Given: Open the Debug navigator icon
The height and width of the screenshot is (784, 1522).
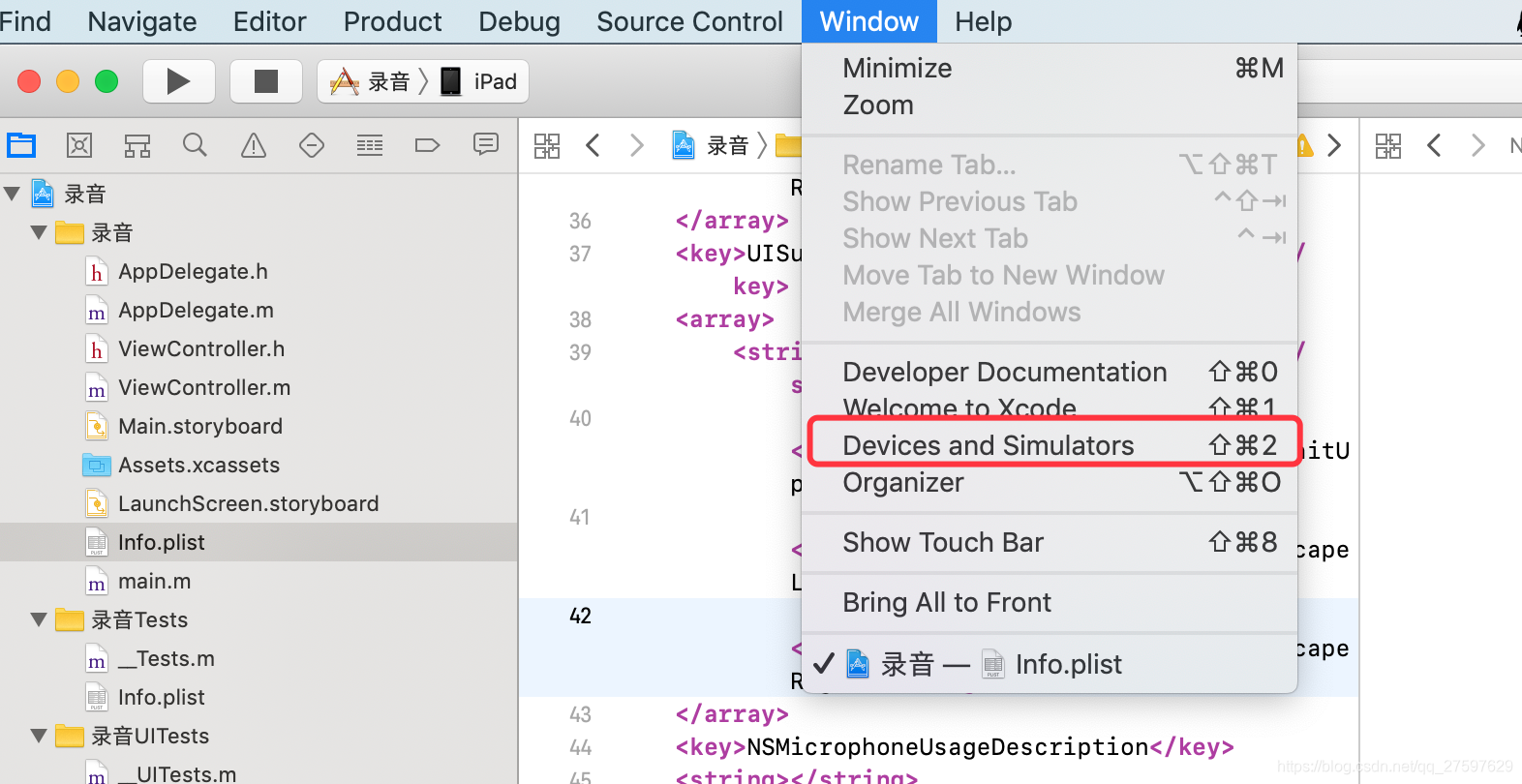Looking at the screenshot, I should [370, 145].
